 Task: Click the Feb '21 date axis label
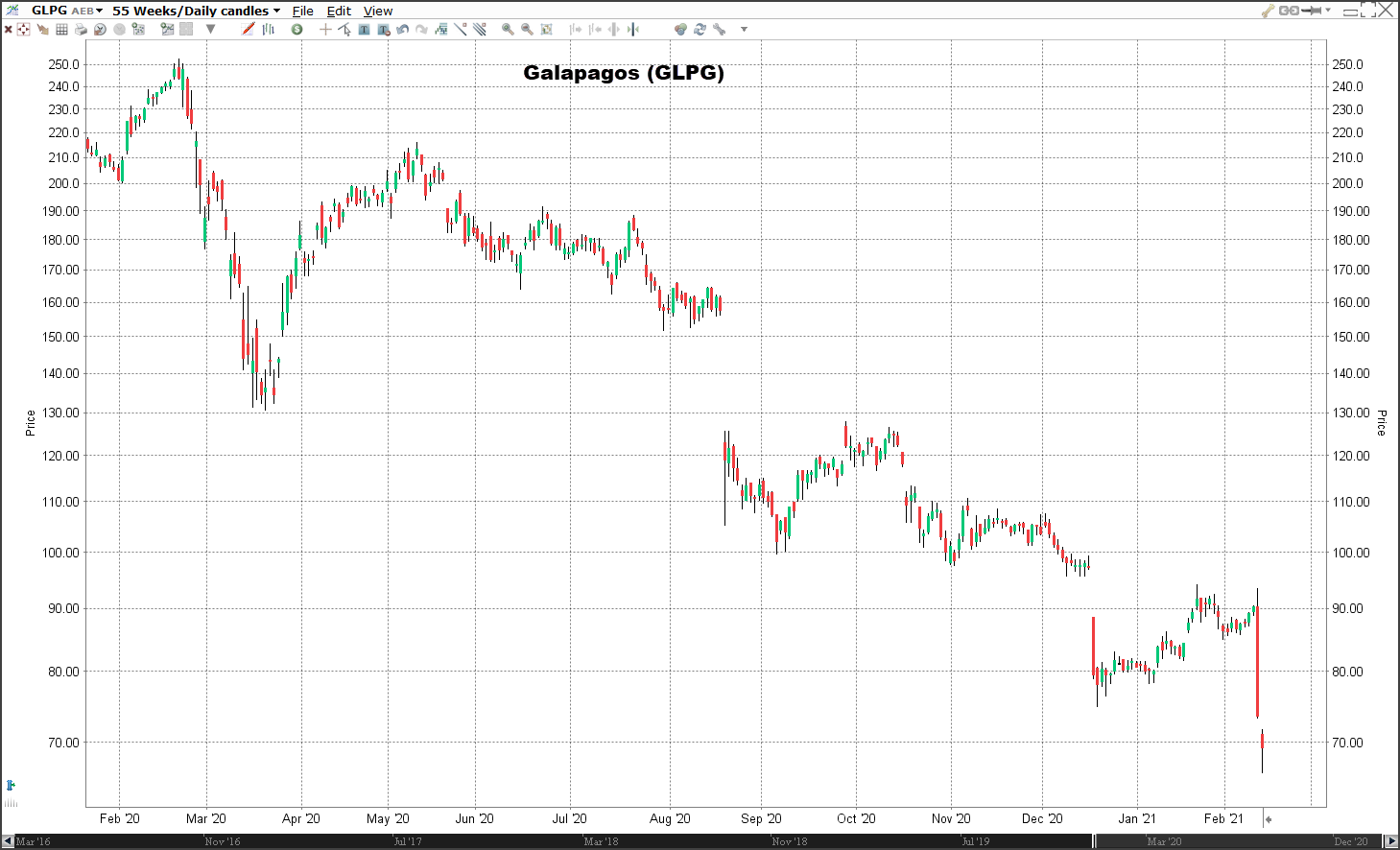[x=1223, y=818]
